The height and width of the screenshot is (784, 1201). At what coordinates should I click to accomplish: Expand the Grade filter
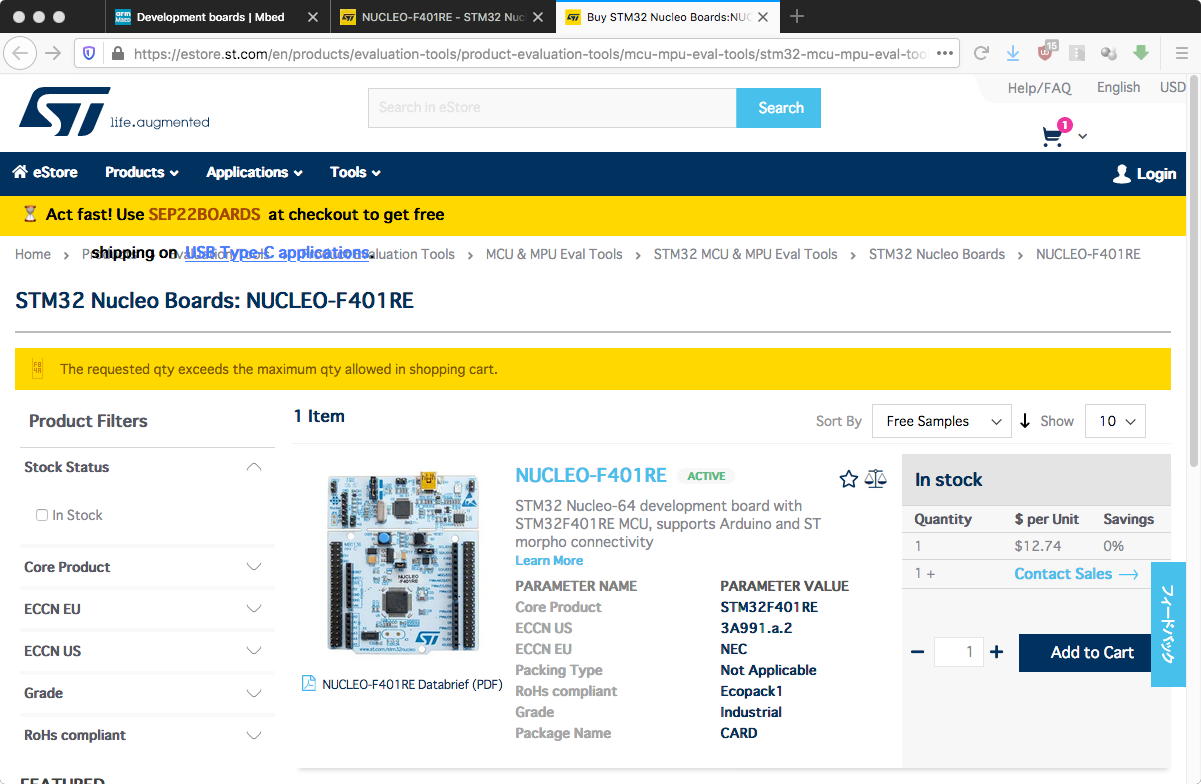point(254,693)
